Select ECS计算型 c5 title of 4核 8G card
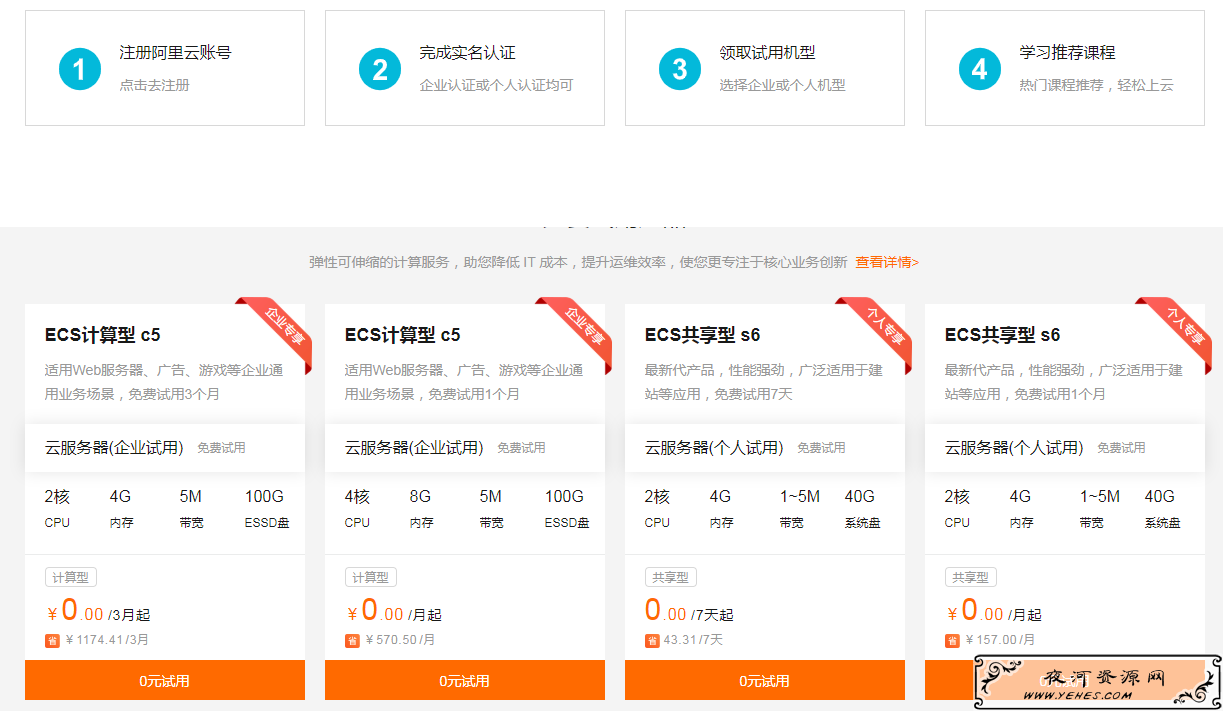Screen dimensions: 1223x711 click(x=403, y=334)
